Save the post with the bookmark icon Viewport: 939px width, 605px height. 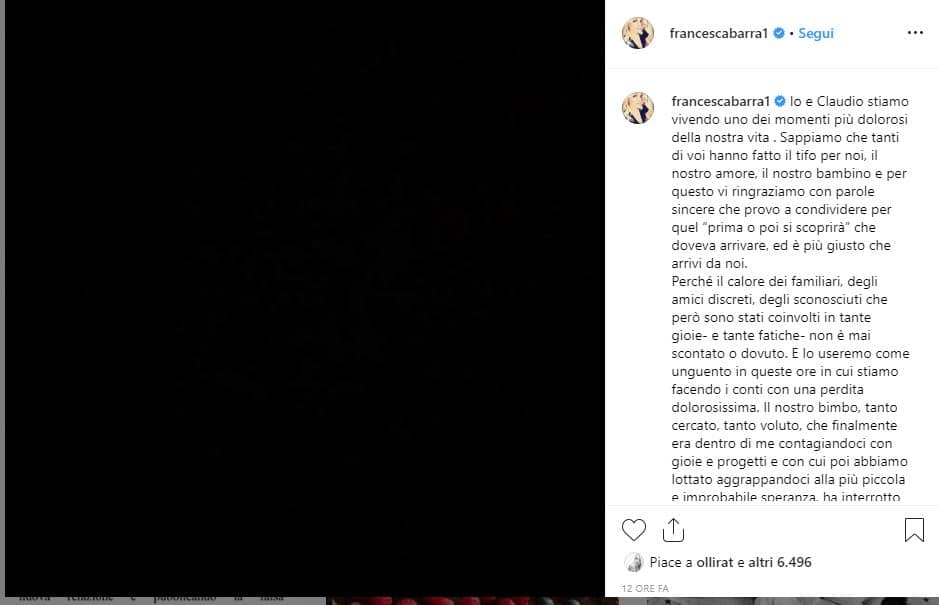coord(914,530)
